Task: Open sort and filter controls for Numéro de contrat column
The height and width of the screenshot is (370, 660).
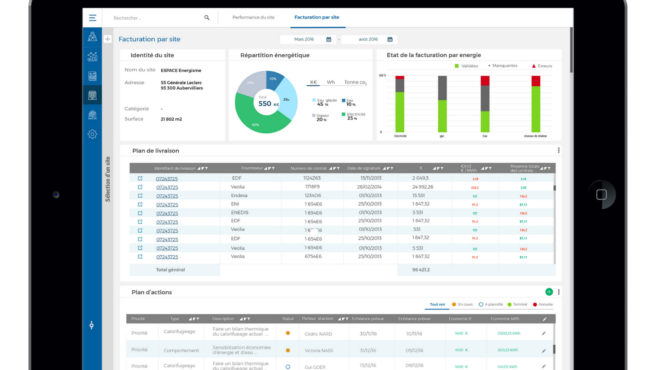Action: point(334,168)
